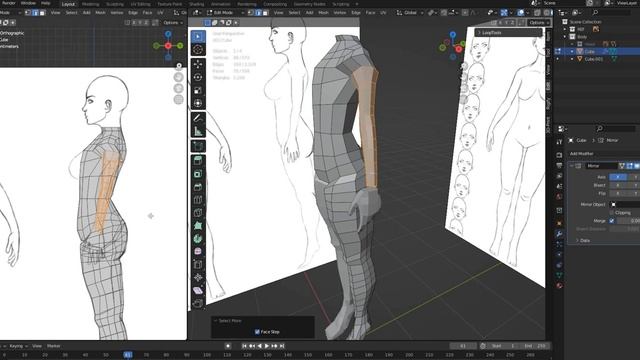The image size is (640, 360).
Task: Jump to the timeline start frame
Action: [244, 346]
